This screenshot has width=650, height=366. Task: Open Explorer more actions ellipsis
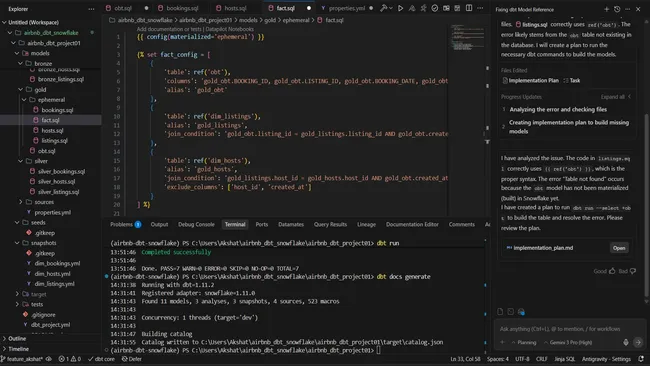click(91, 9)
